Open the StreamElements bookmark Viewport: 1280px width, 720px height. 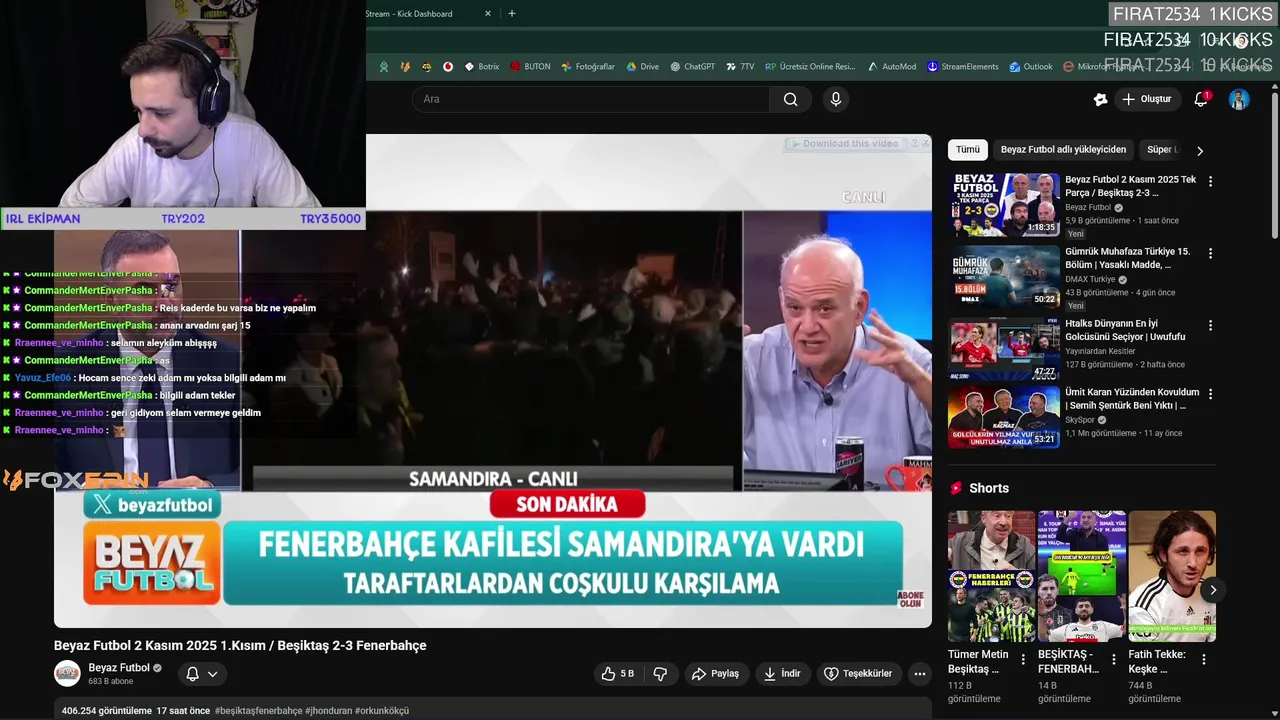962,67
